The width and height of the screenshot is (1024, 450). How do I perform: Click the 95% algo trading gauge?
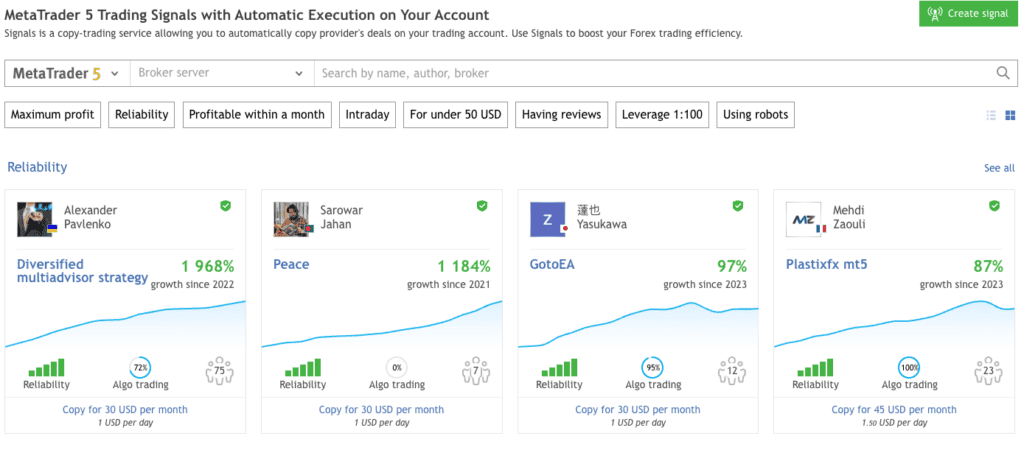tap(653, 368)
